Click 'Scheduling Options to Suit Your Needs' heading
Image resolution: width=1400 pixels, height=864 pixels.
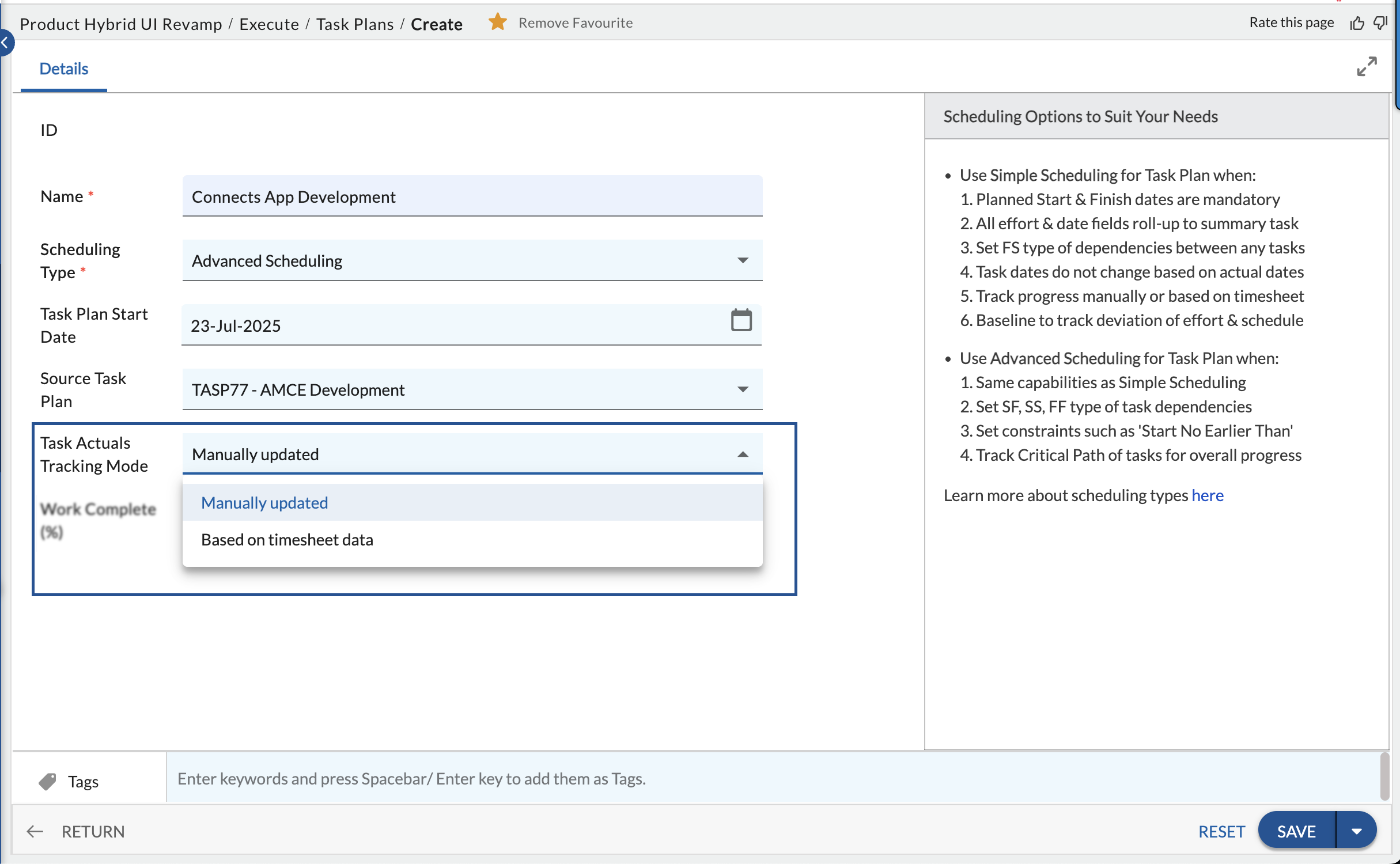click(1080, 116)
